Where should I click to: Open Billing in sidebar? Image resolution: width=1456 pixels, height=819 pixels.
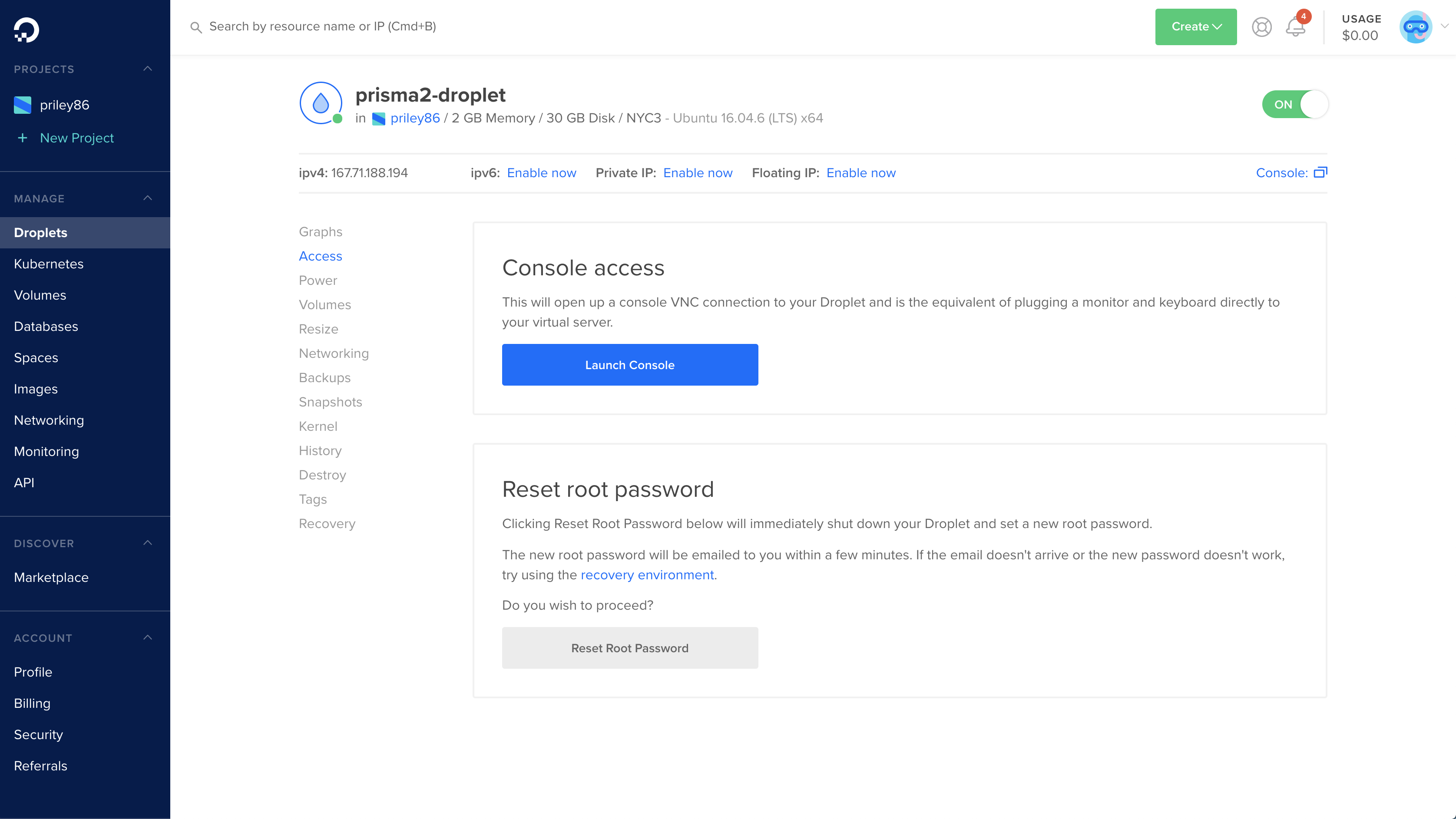point(32,703)
